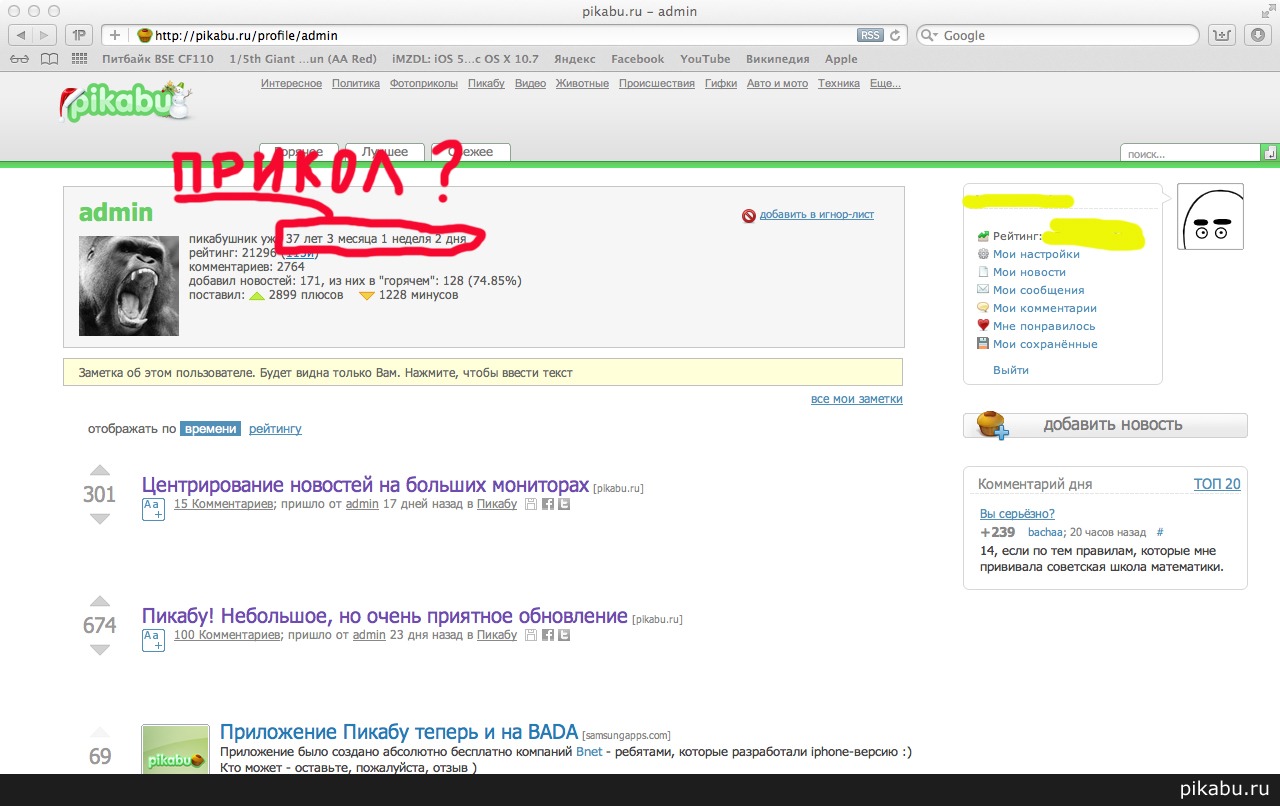Image resolution: width=1280 pixels, height=806 pixels.
Task: Click the добавить новость button
Action: pos(1105,425)
